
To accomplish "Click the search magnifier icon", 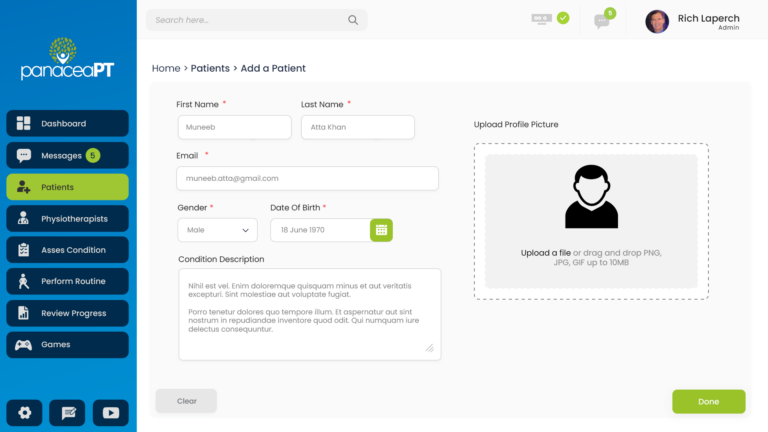I will point(353,20).
